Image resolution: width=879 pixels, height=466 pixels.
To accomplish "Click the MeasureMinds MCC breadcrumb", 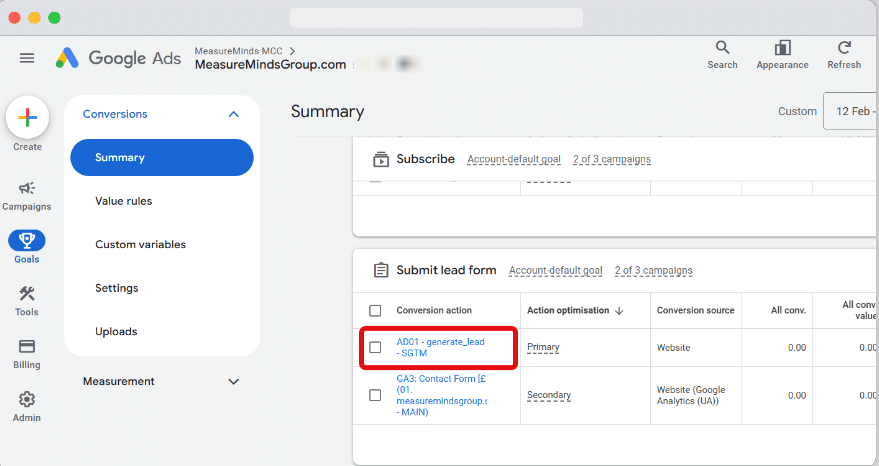I will point(238,51).
